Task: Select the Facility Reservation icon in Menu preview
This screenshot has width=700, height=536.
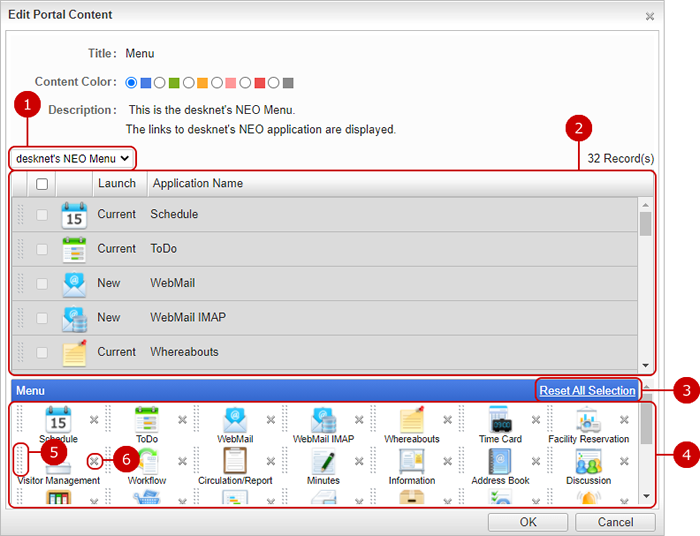Action: coord(588,419)
